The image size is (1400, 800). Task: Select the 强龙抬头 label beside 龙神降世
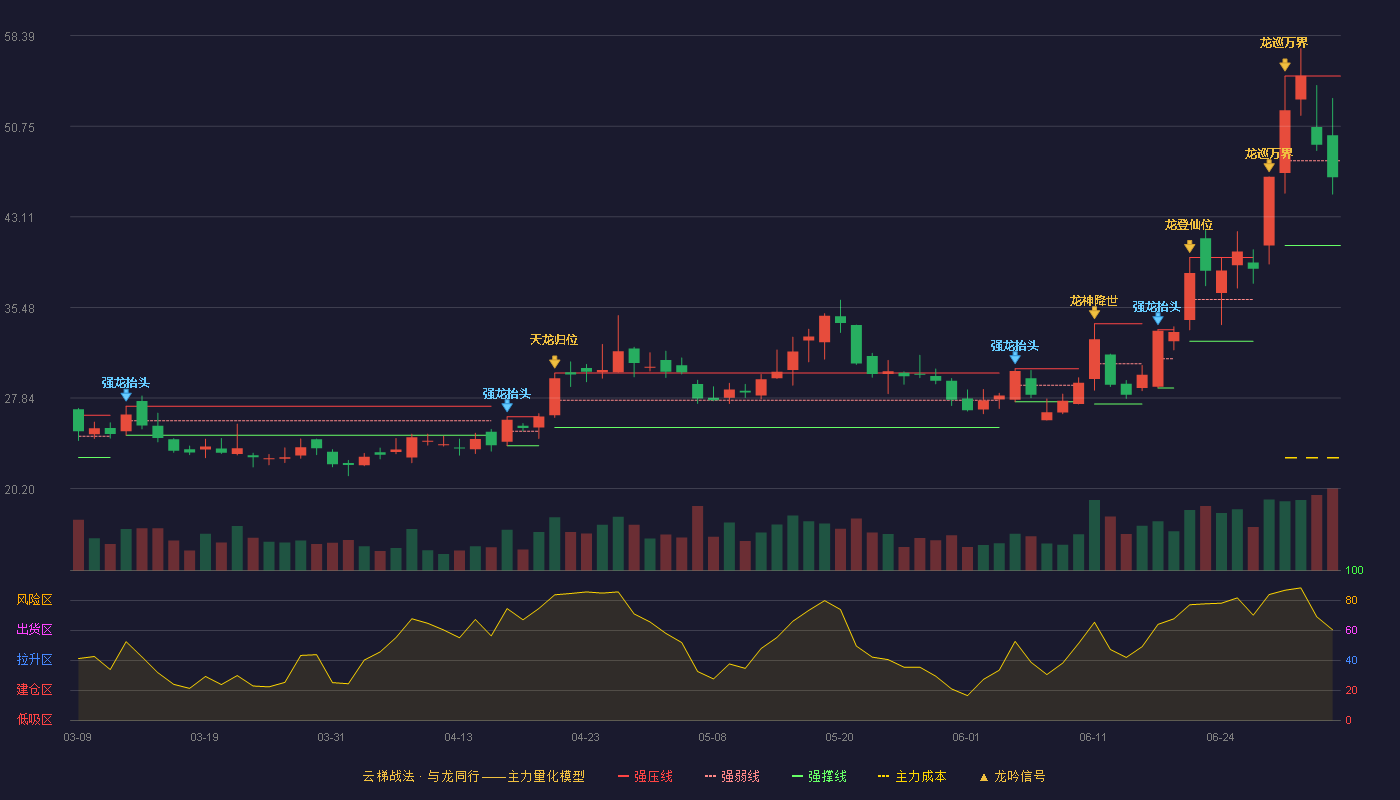tap(1157, 307)
